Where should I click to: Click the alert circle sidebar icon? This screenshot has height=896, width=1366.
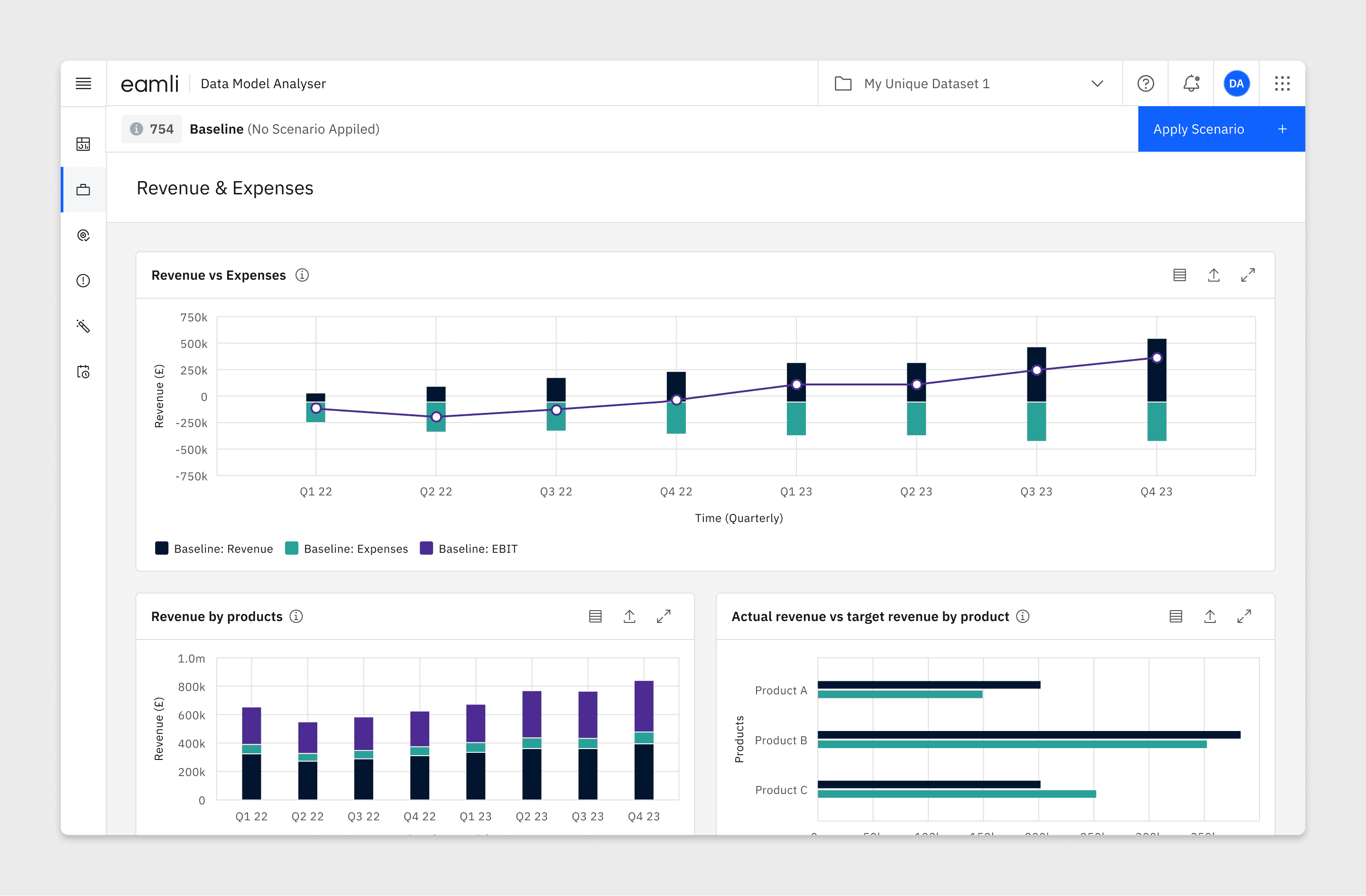(x=83, y=281)
